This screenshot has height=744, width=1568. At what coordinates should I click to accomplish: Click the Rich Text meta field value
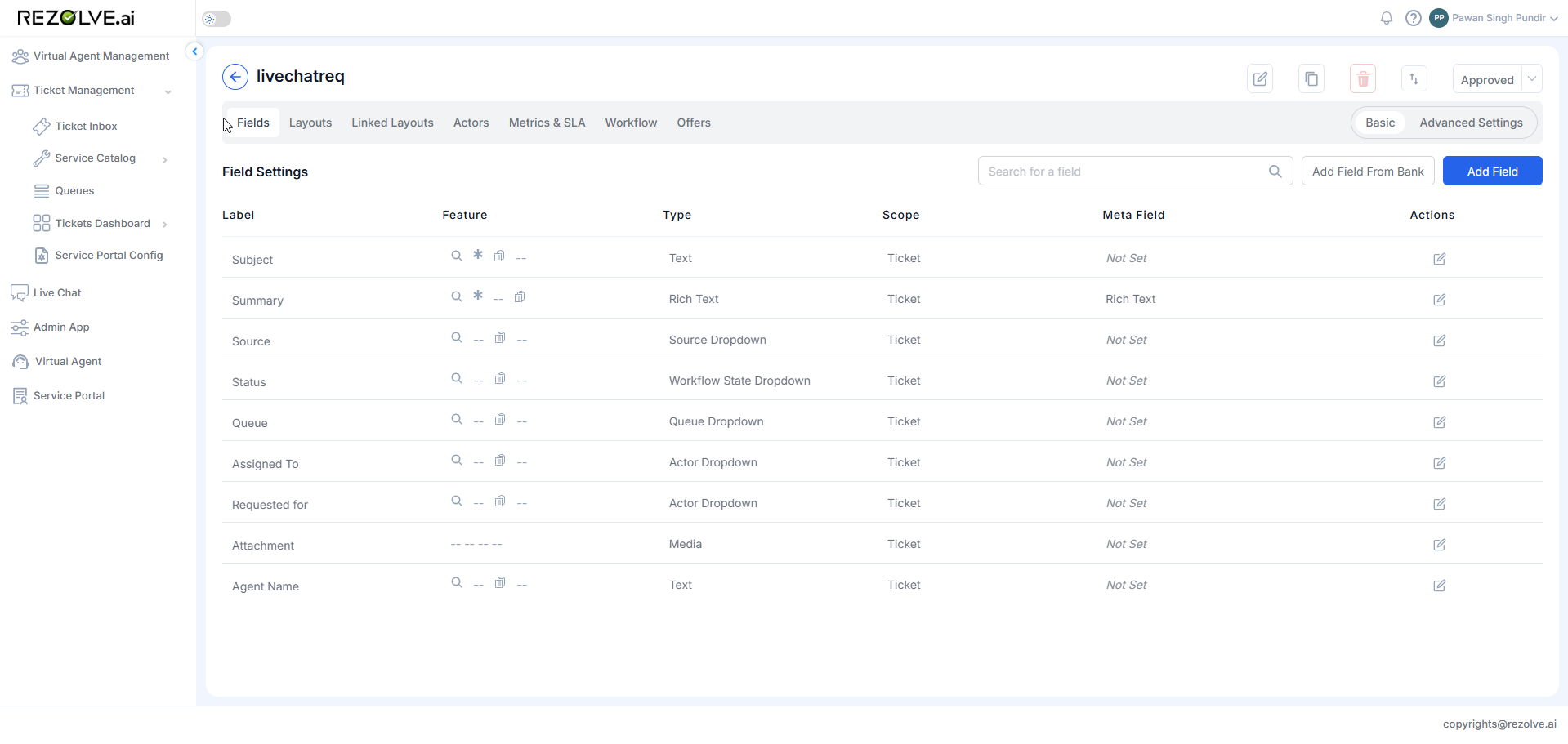(1130, 299)
